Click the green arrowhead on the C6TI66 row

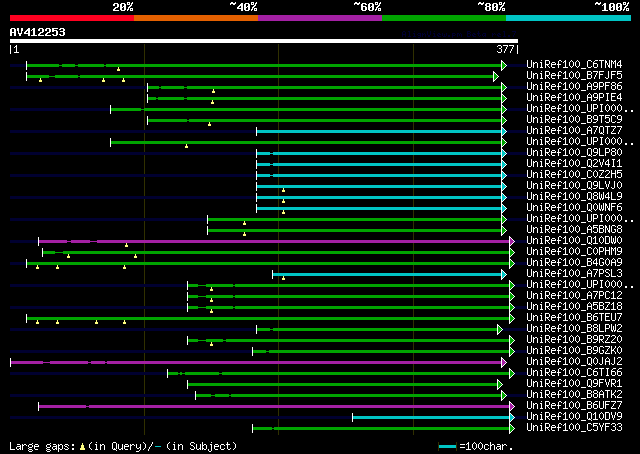[512, 374]
